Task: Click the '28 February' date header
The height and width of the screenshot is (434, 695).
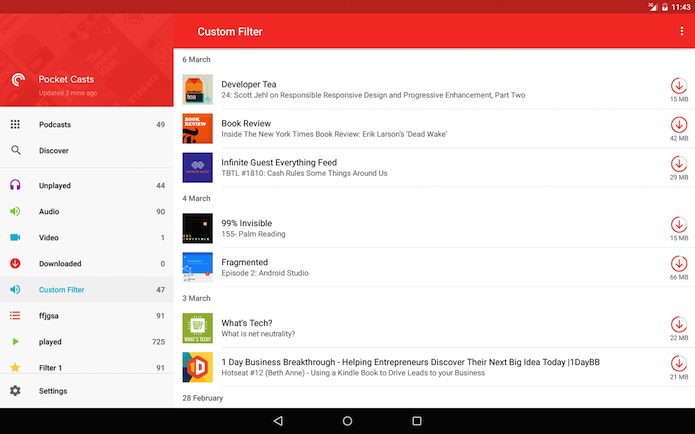Action: point(203,398)
